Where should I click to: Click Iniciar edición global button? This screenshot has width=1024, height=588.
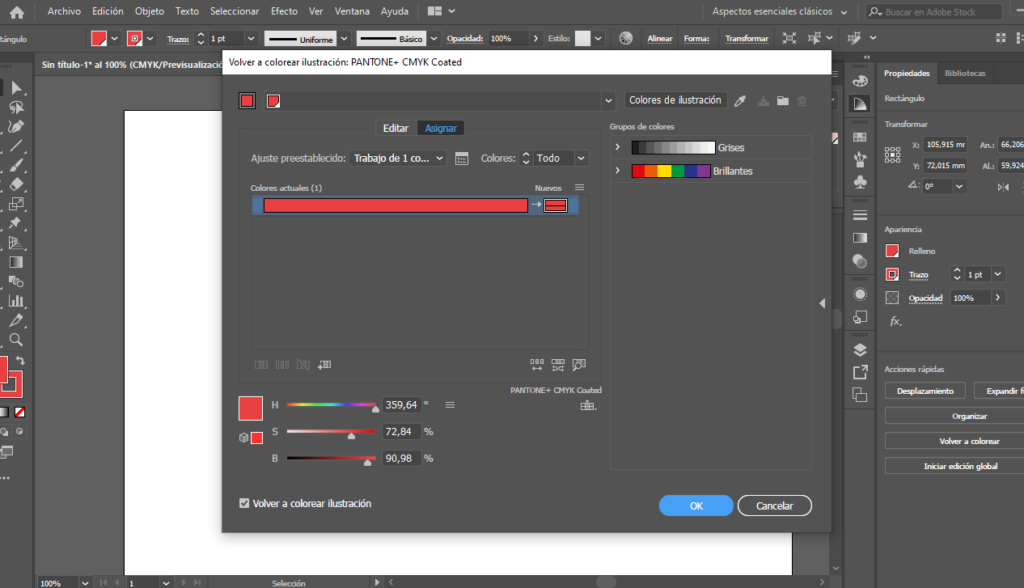[x=960, y=466]
